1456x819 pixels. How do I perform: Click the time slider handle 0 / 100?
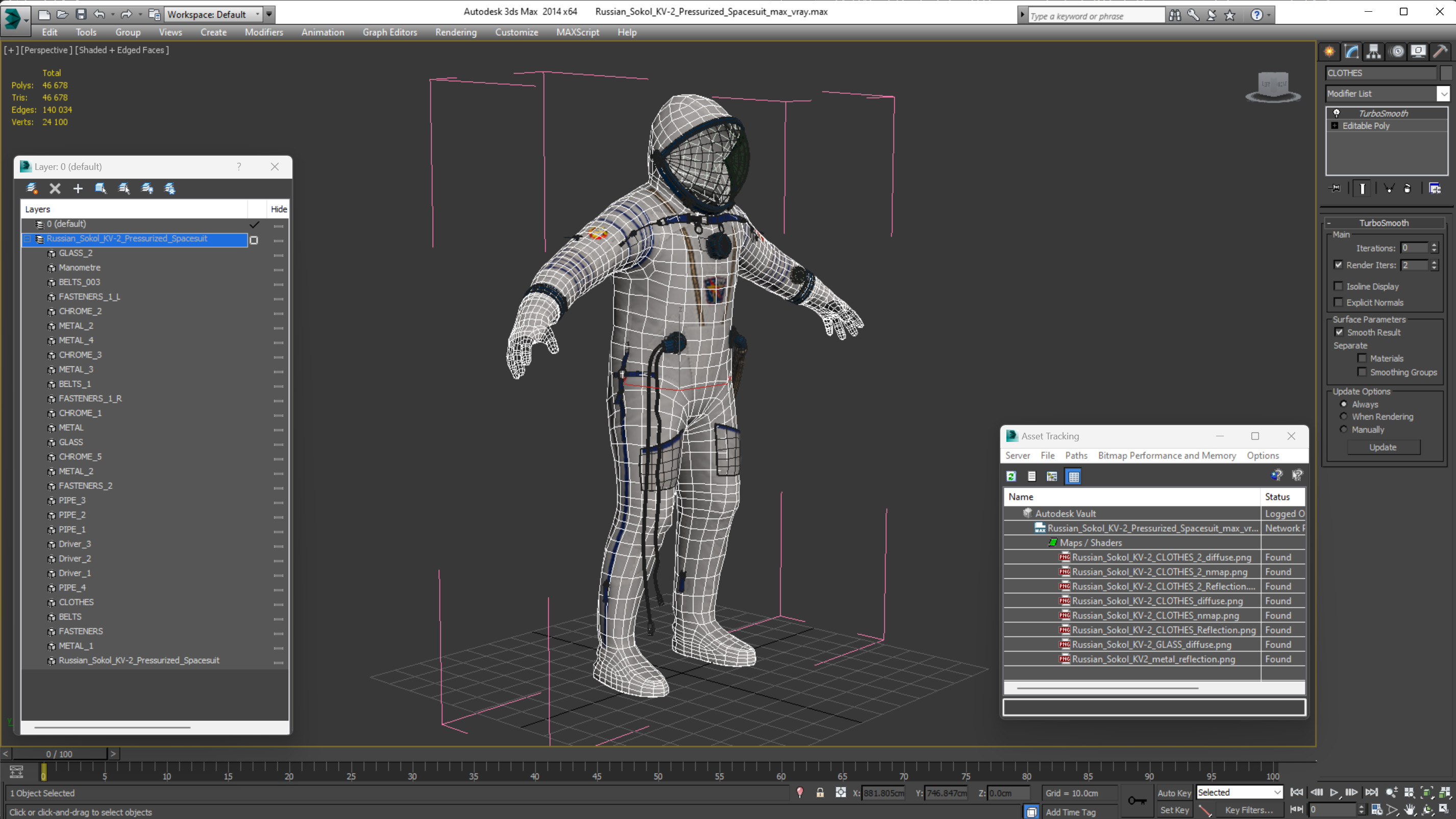tap(59, 754)
